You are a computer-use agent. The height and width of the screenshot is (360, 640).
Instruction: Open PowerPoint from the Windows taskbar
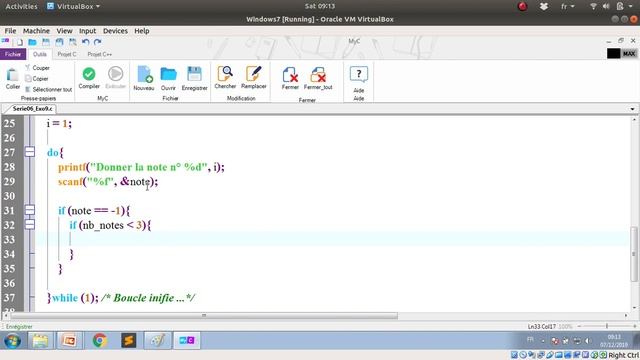(x=69, y=340)
